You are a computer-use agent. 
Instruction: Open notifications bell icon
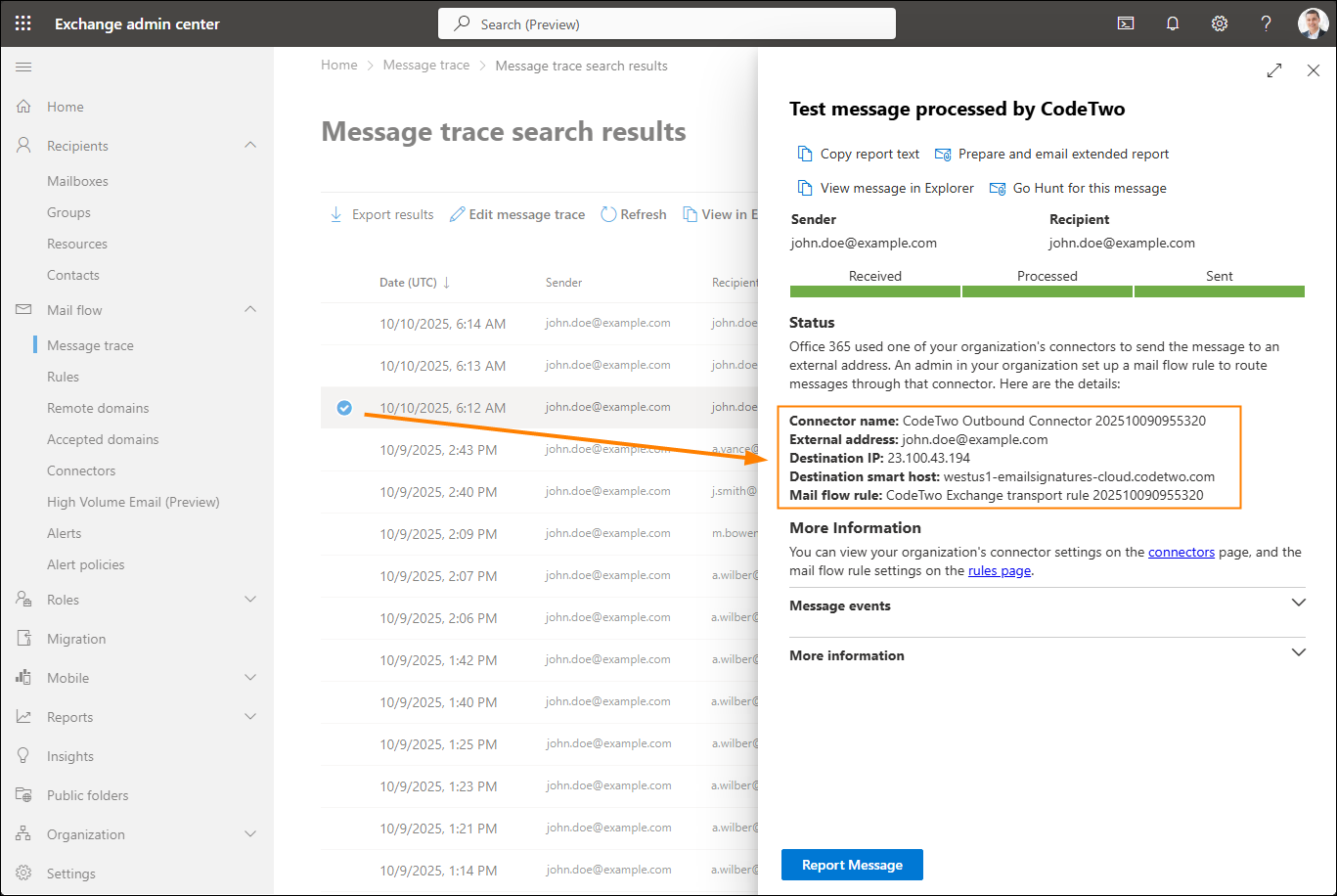[x=1173, y=23]
